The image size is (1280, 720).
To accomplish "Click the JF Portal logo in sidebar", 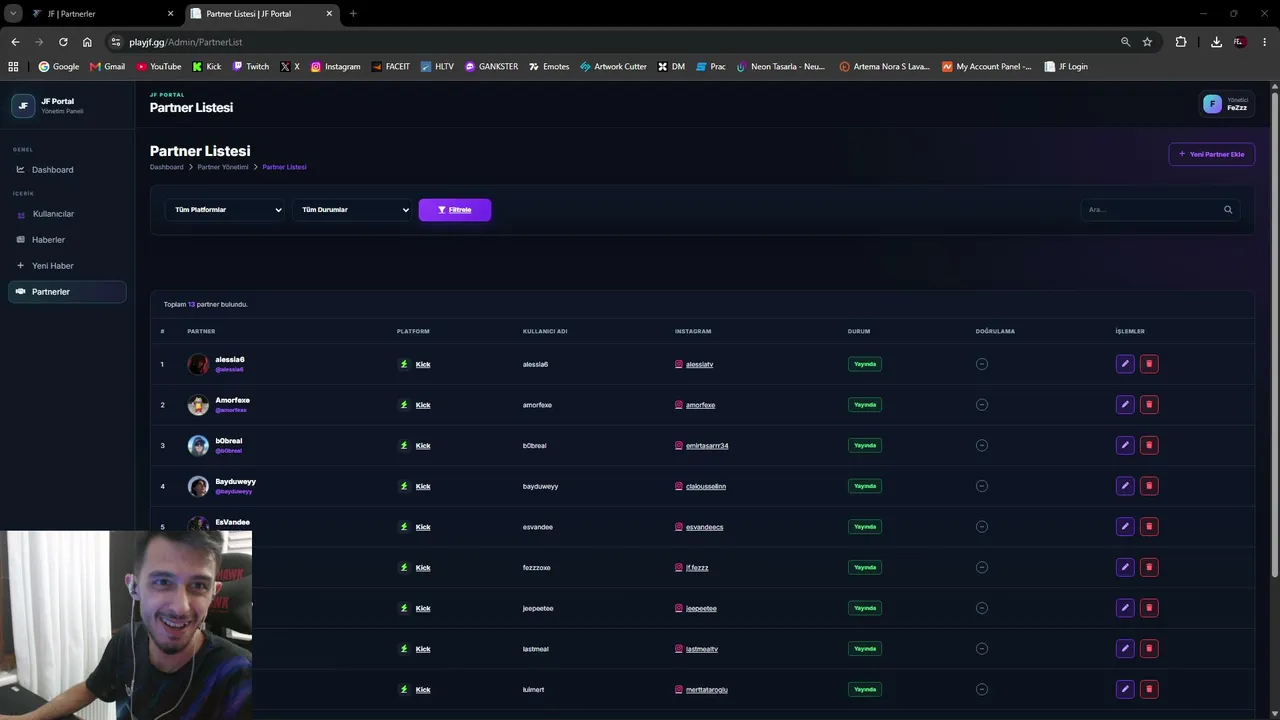I will tap(23, 106).
